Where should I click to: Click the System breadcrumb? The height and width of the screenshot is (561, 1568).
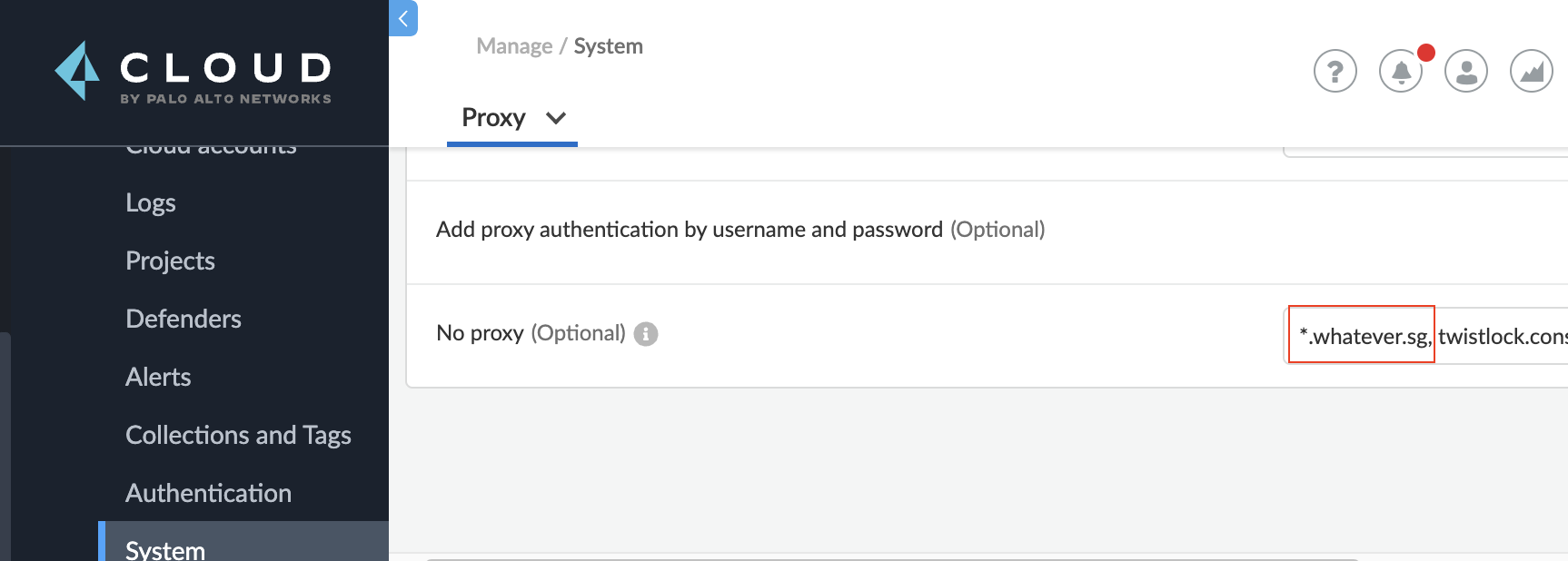click(608, 46)
